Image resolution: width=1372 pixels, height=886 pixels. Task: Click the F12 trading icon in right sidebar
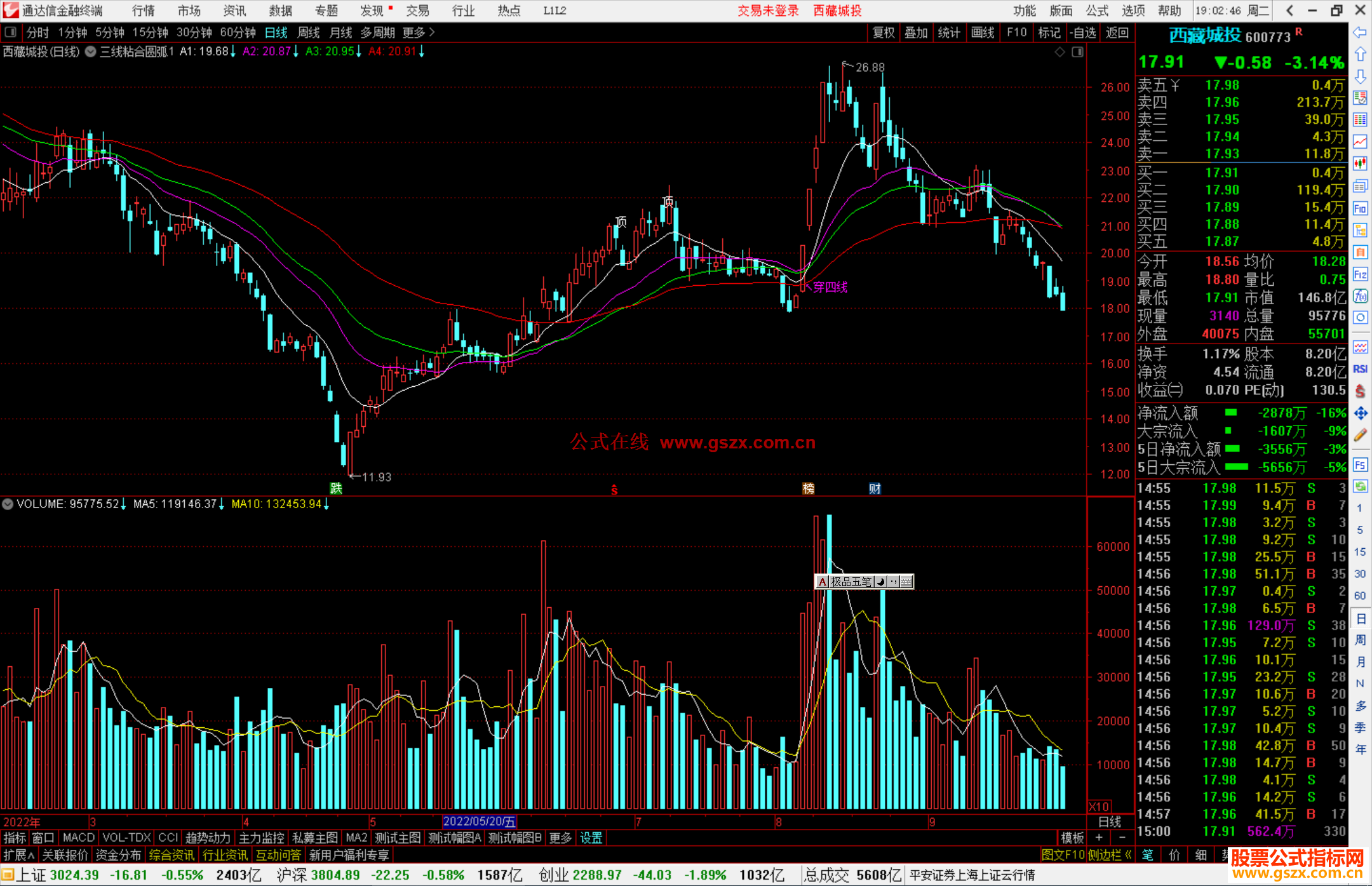pyautogui.click(x=1360, y=274)
